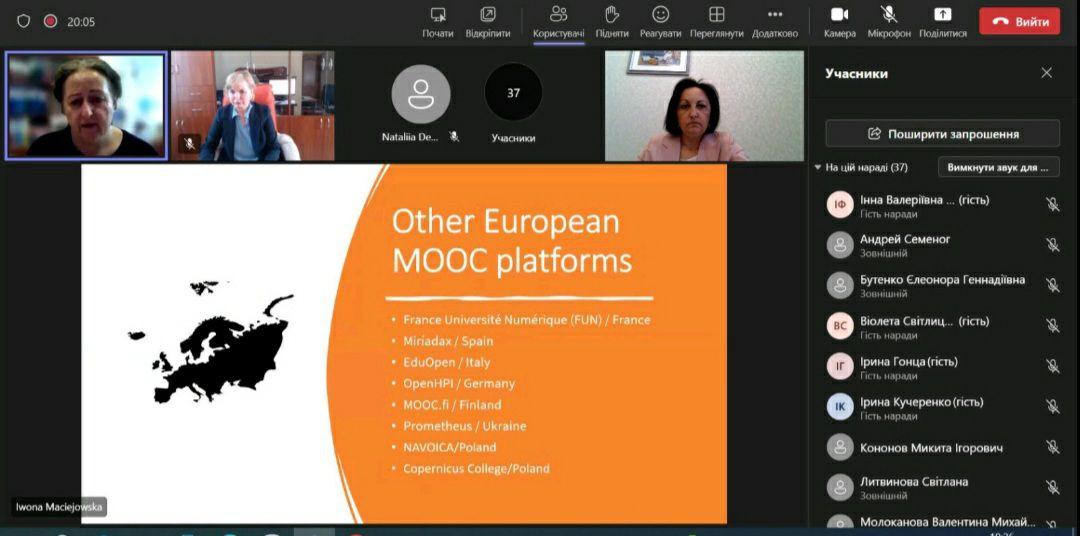Image resolution: width=1080 pixels, height=536 pixels.
Task: Toggle the Камера camera
Action: [840, 21]
